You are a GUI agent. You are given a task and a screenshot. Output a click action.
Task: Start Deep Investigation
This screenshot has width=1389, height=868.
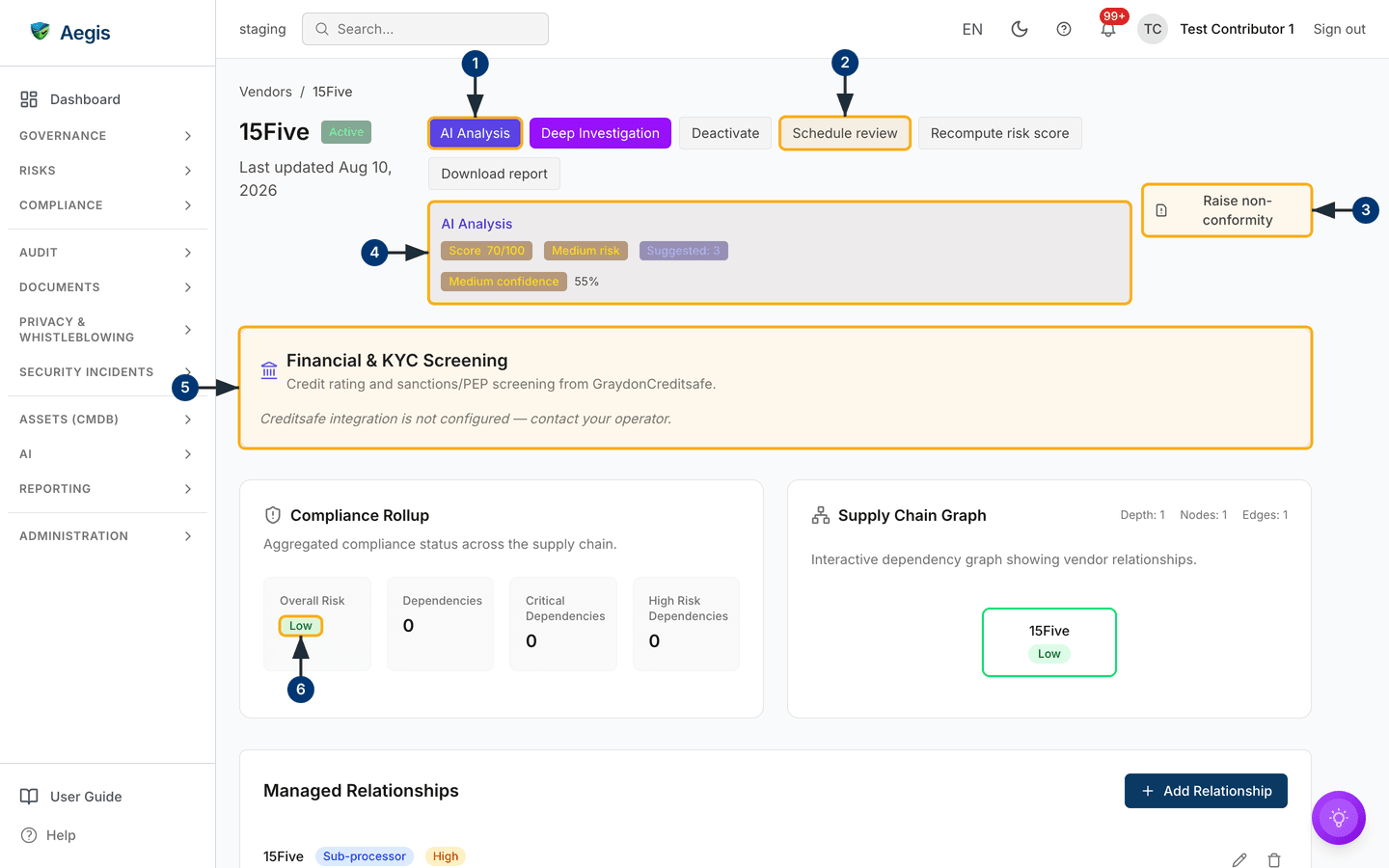(x=600, y=133)
